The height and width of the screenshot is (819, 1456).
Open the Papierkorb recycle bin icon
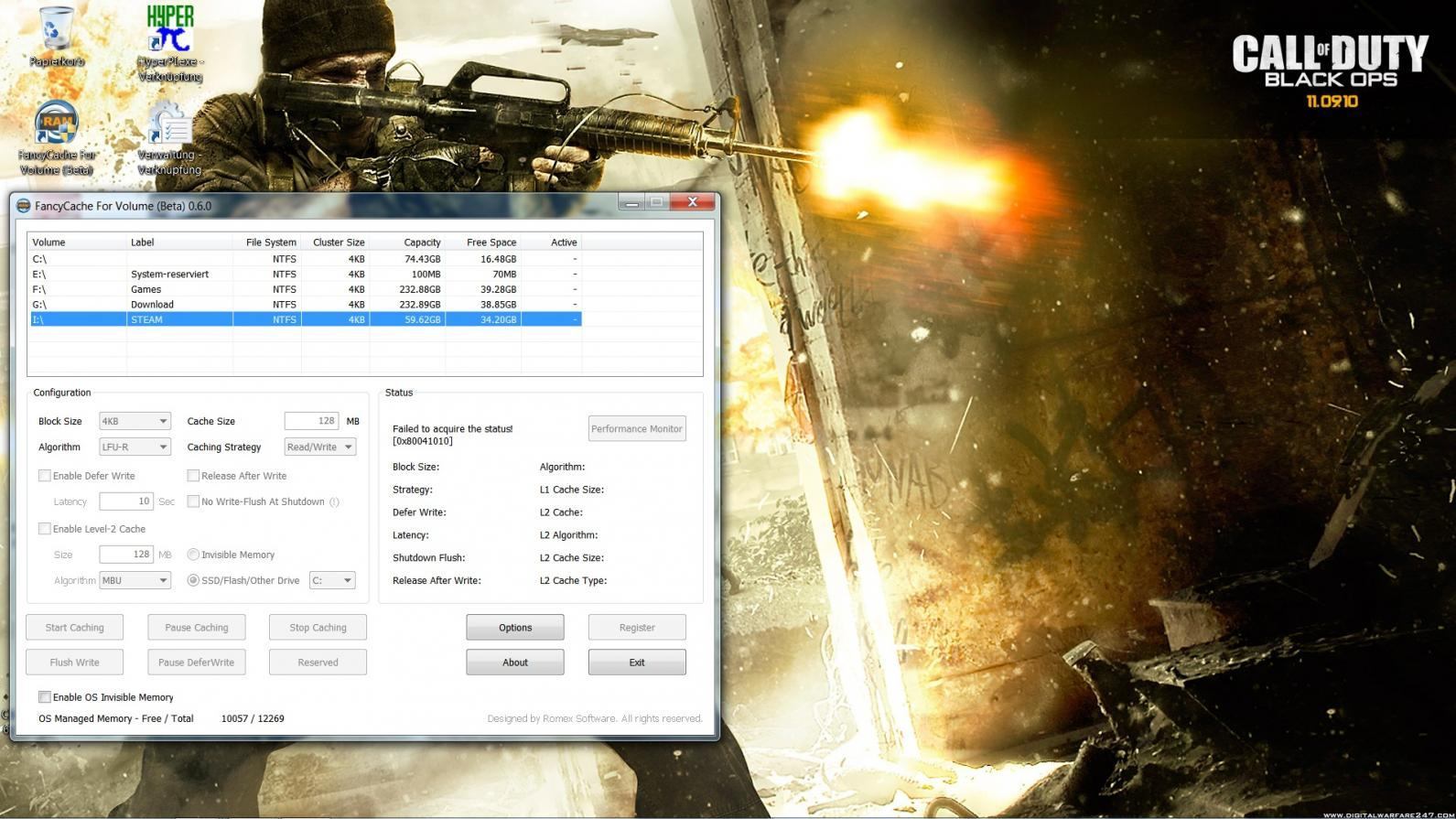57,36
